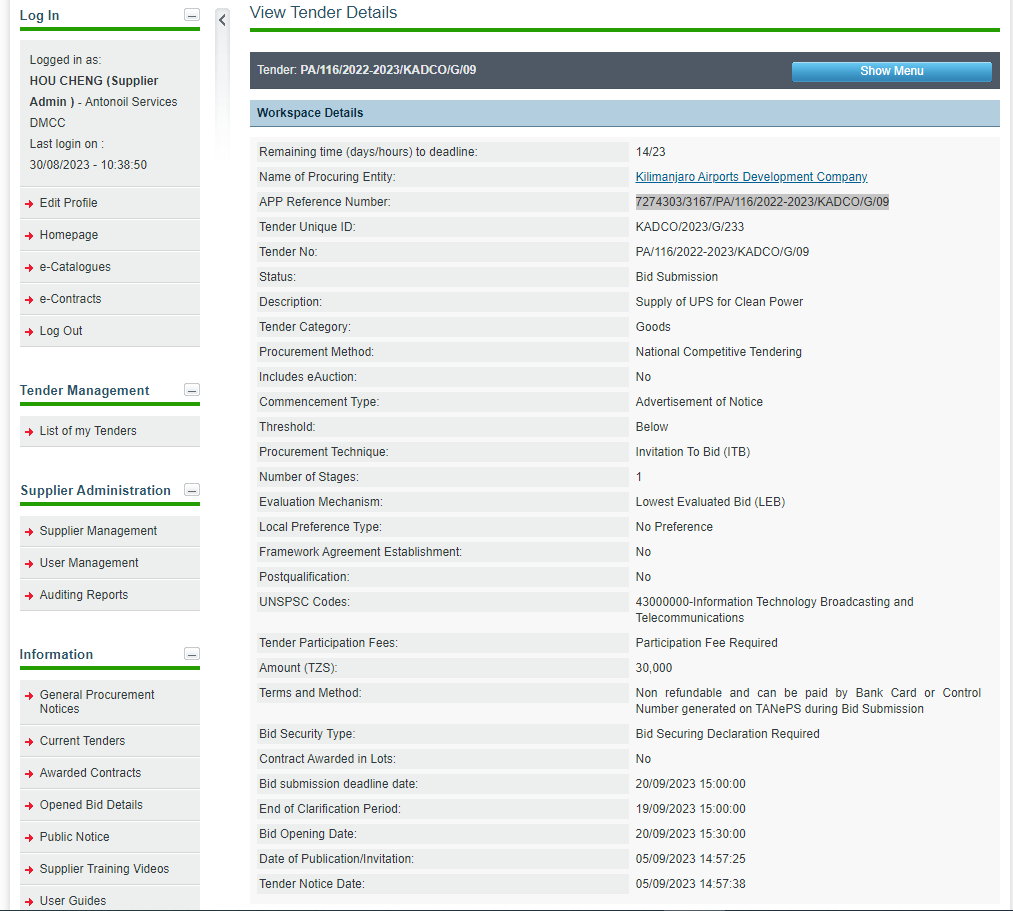Collapse the Tender Management section

[x=192, y=390]
